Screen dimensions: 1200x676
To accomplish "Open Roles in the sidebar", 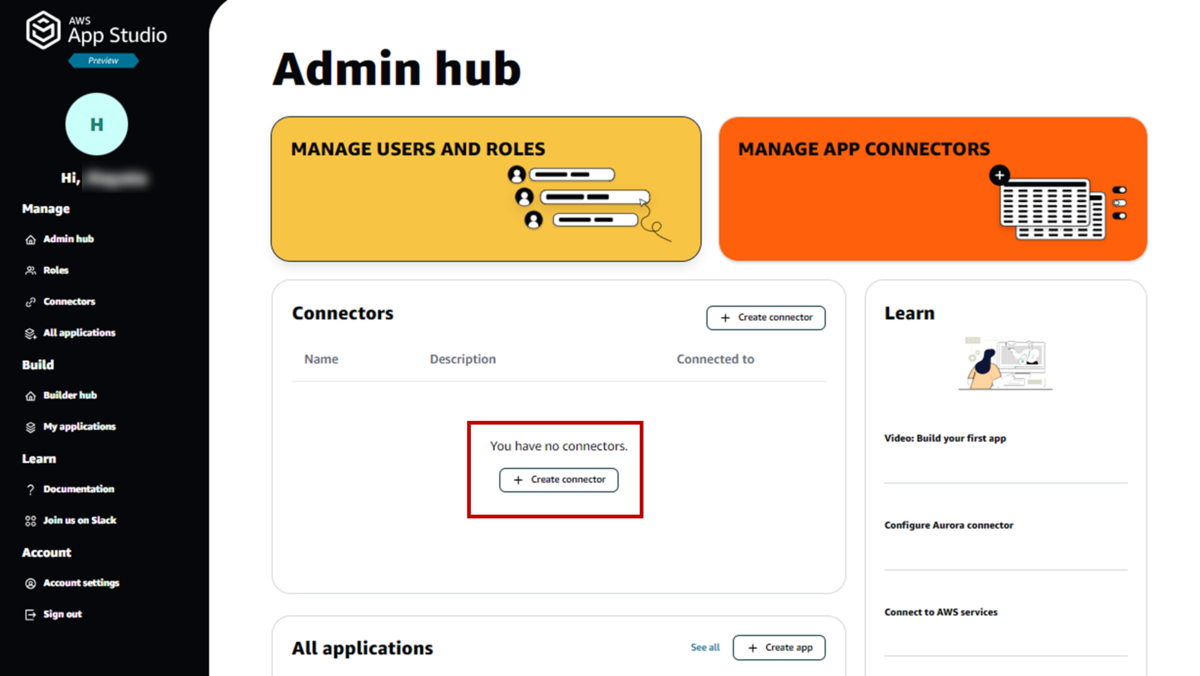I will [x=56, y=270].
